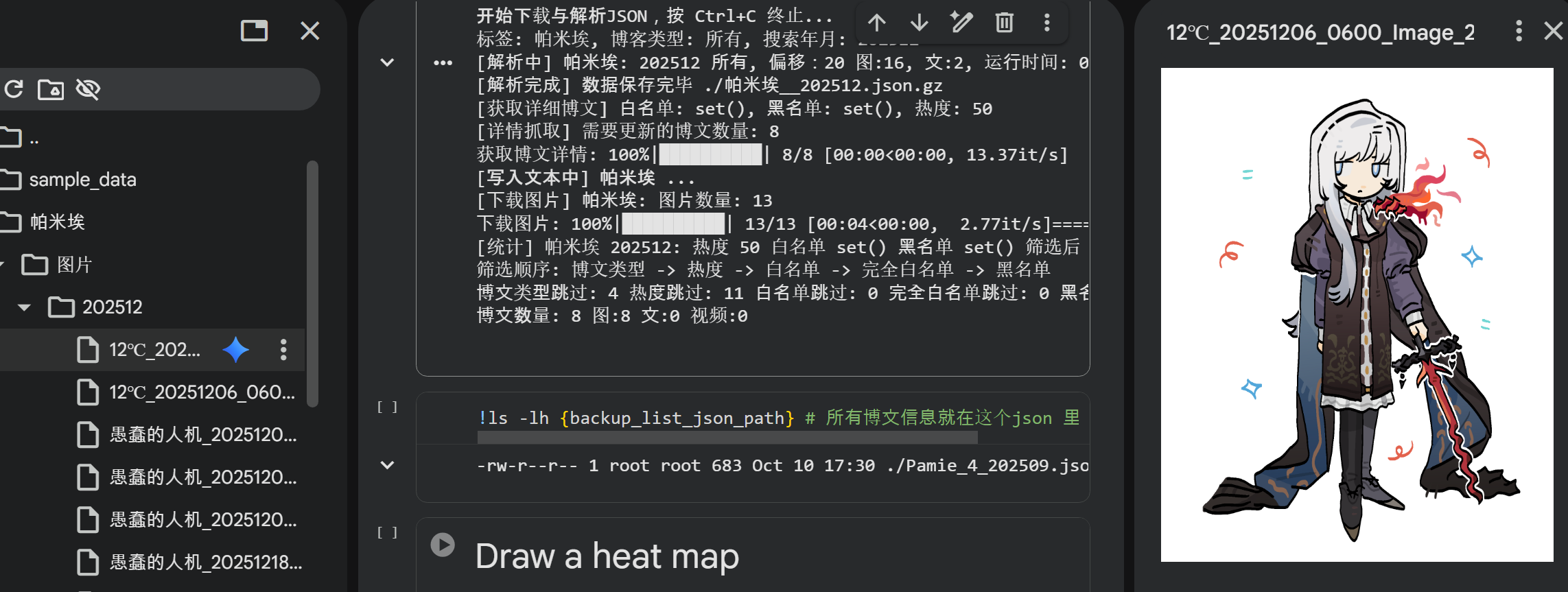Screen dimensions: 1568x592
Task: Toggle showing hidden files with the eye icon
Action: [x=89, y=89]
